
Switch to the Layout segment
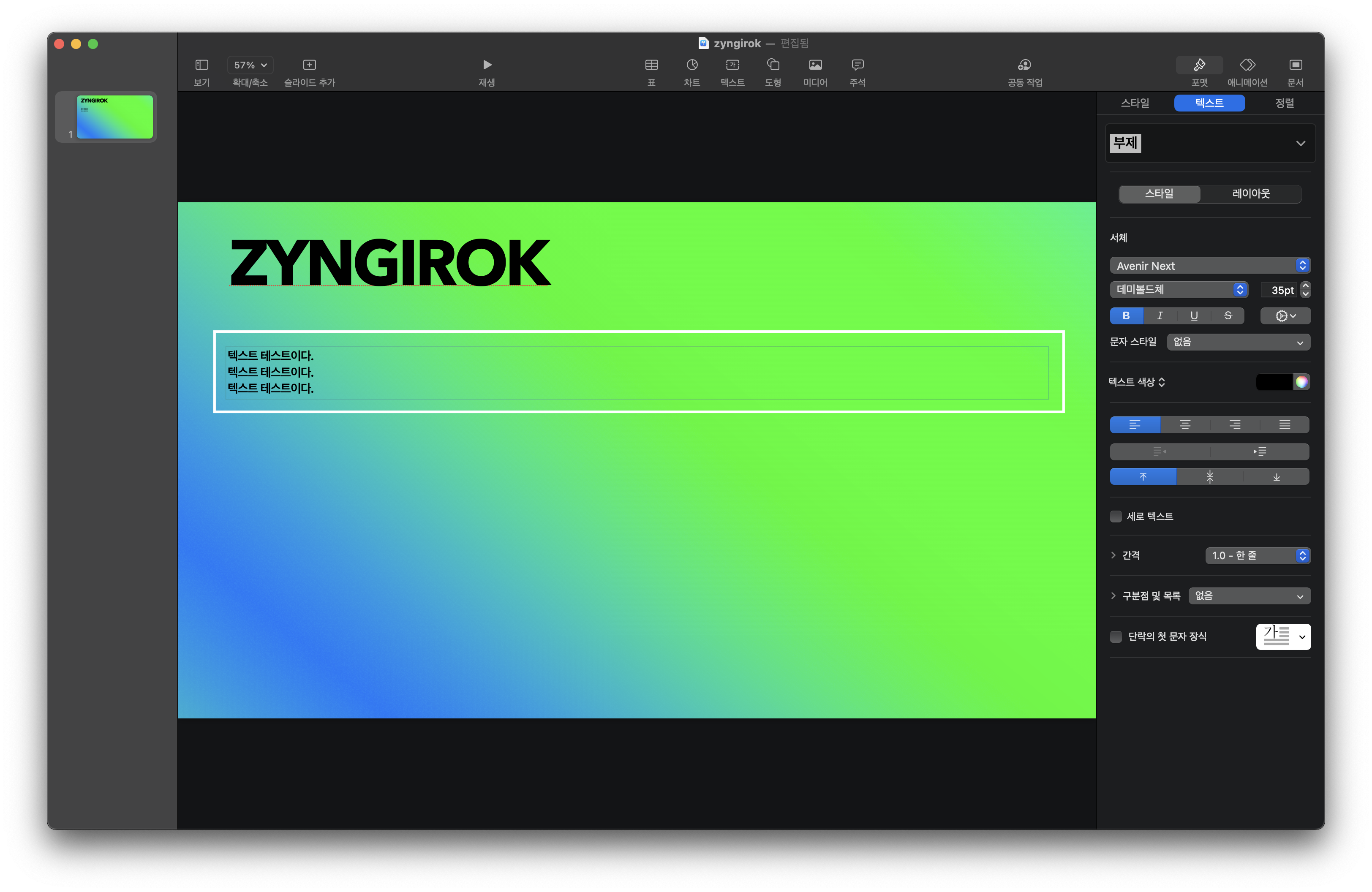1250,193
